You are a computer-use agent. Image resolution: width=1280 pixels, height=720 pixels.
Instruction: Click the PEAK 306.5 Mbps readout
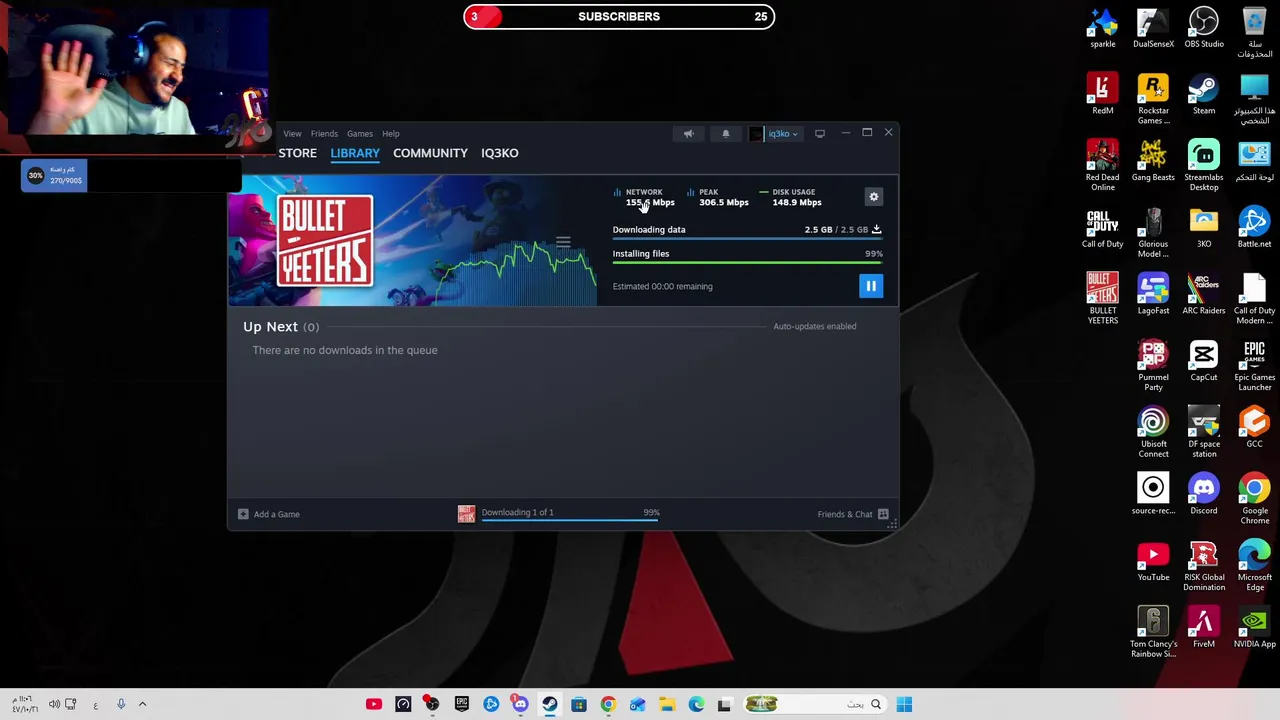click(x=718, y=197)
